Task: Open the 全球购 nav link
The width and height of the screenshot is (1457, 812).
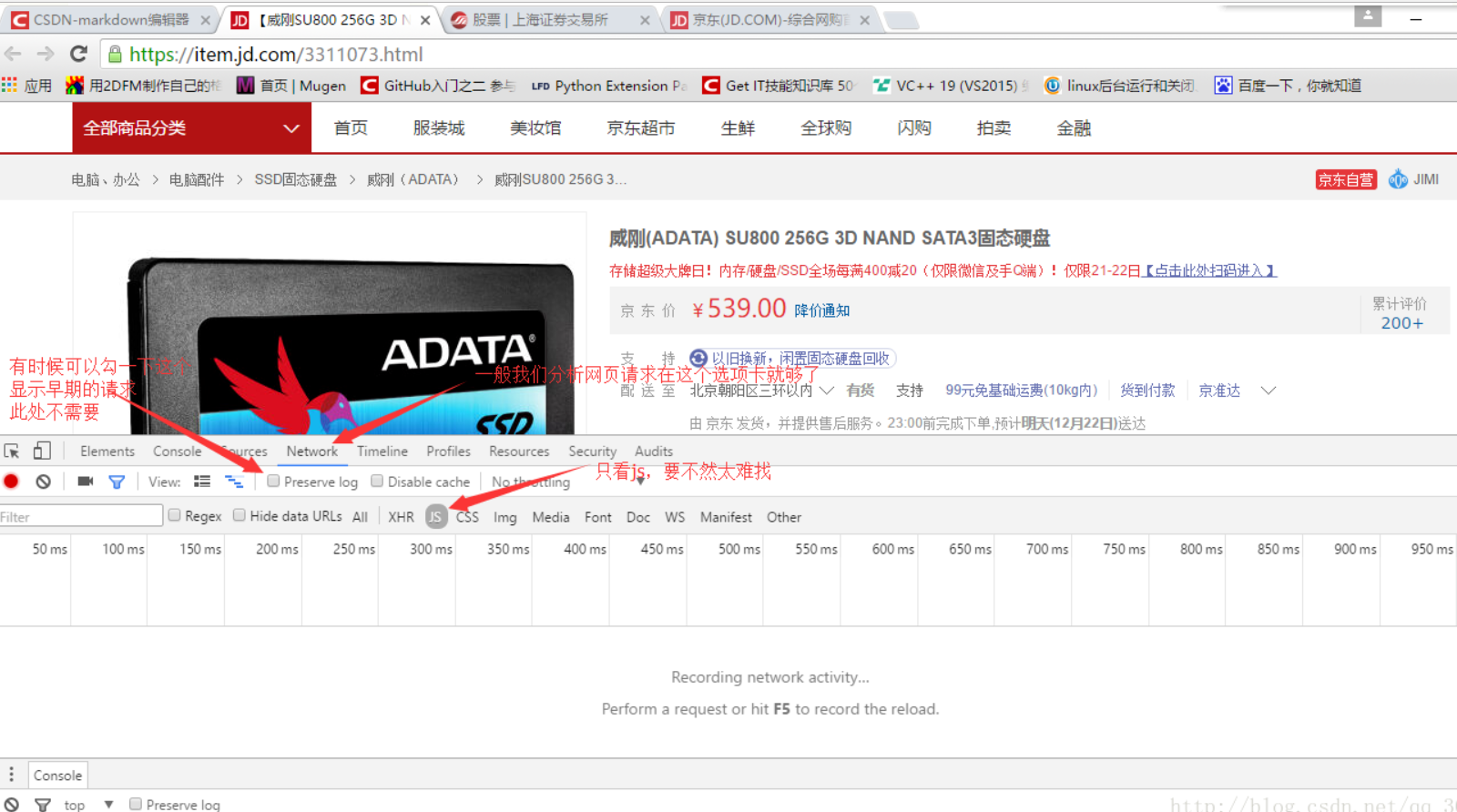Action: (x=826, y=128)
